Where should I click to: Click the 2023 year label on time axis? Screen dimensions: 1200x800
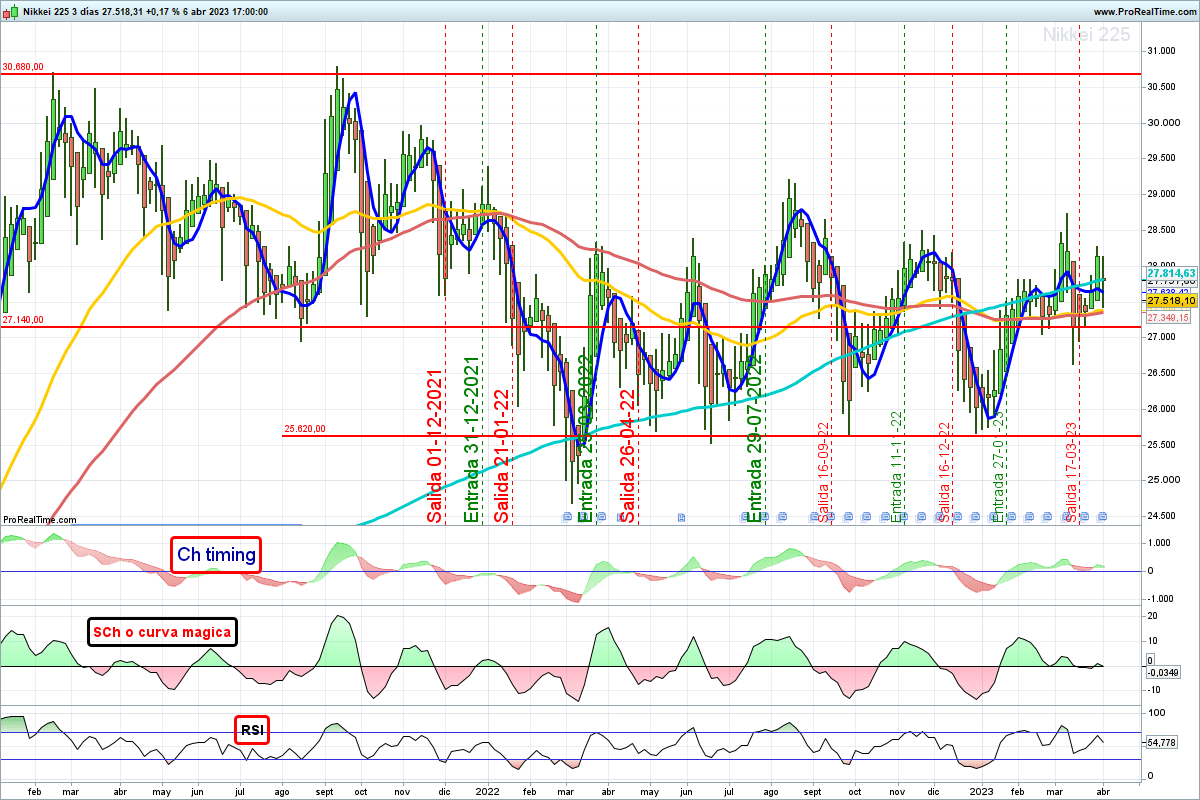(x=982, y=791)
